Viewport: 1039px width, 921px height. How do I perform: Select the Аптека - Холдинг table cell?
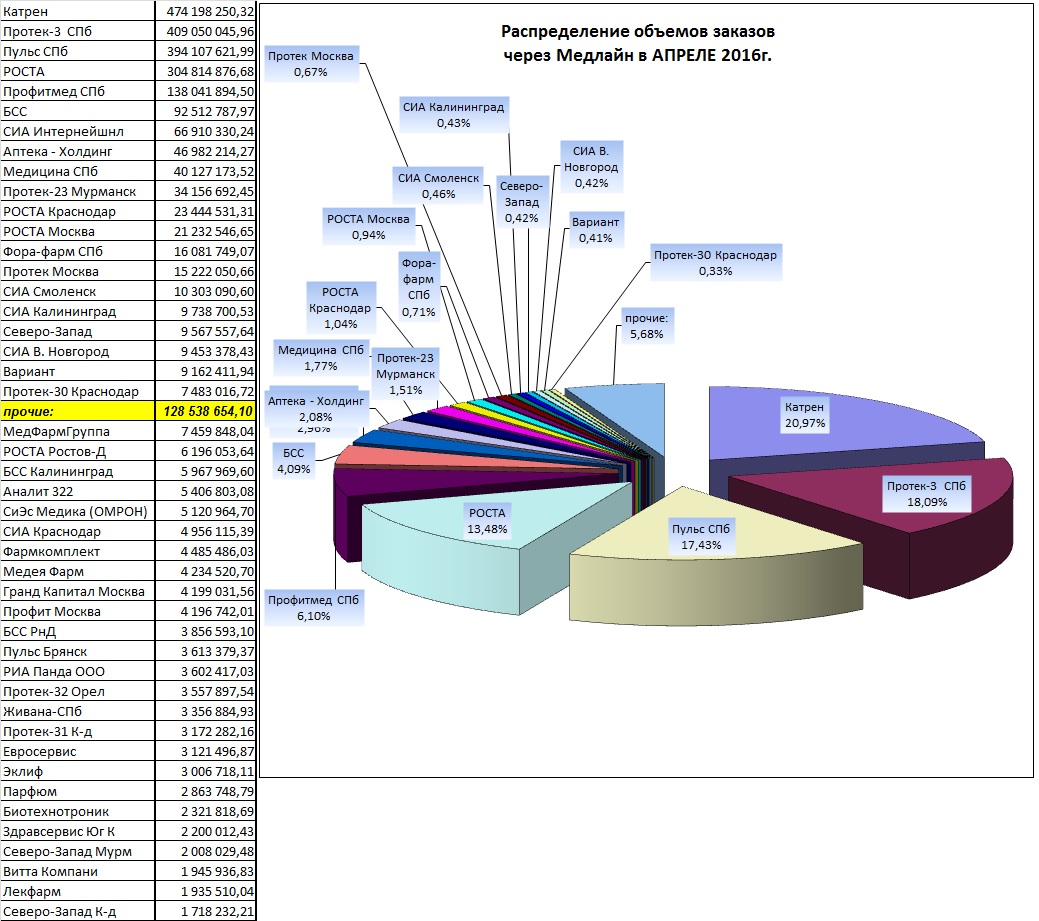(78, 151)
